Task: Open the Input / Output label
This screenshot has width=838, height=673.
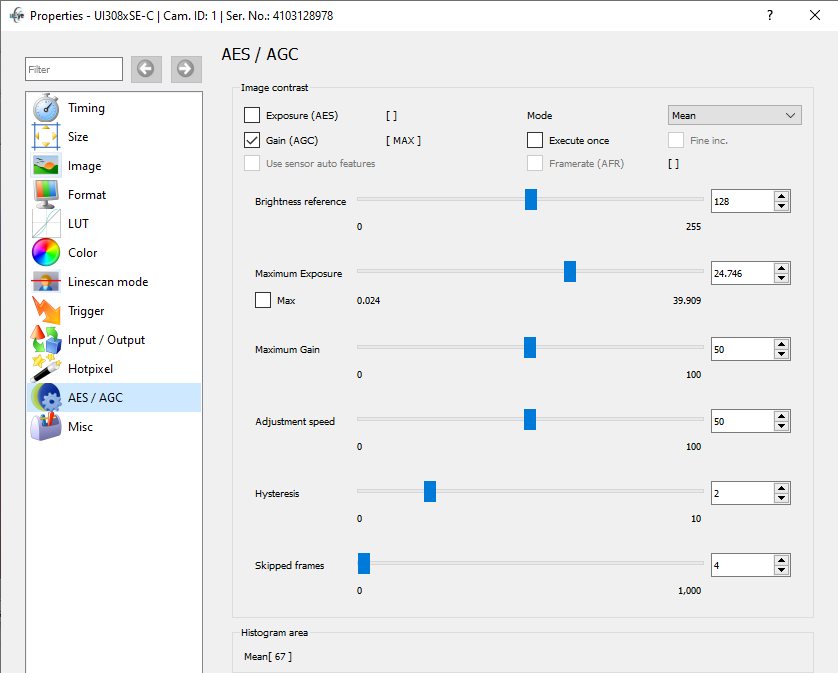Action: (106, 340)
